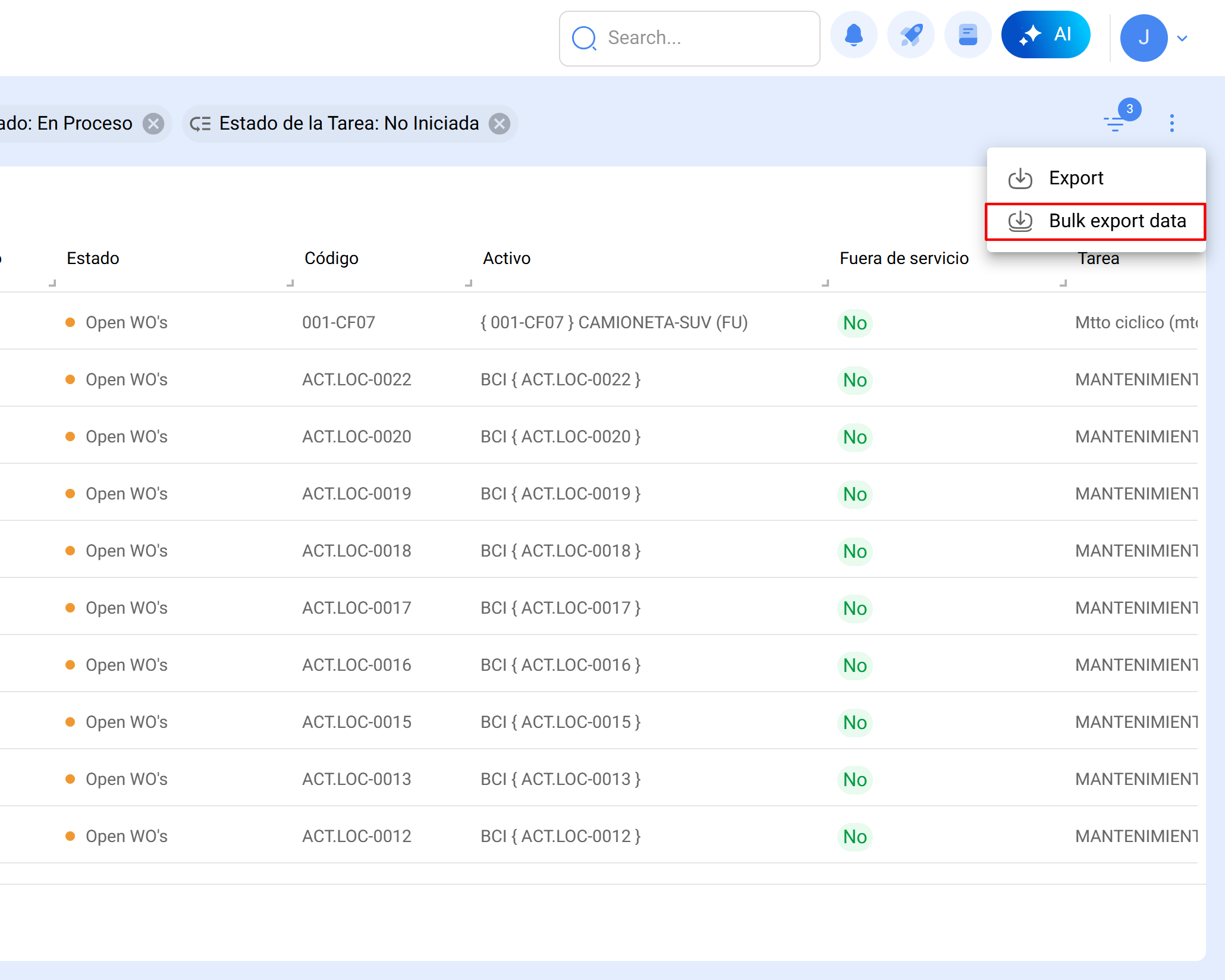Launch the AI assistant button
This screenshot has height=980, width=1225.
[1045, 35]
